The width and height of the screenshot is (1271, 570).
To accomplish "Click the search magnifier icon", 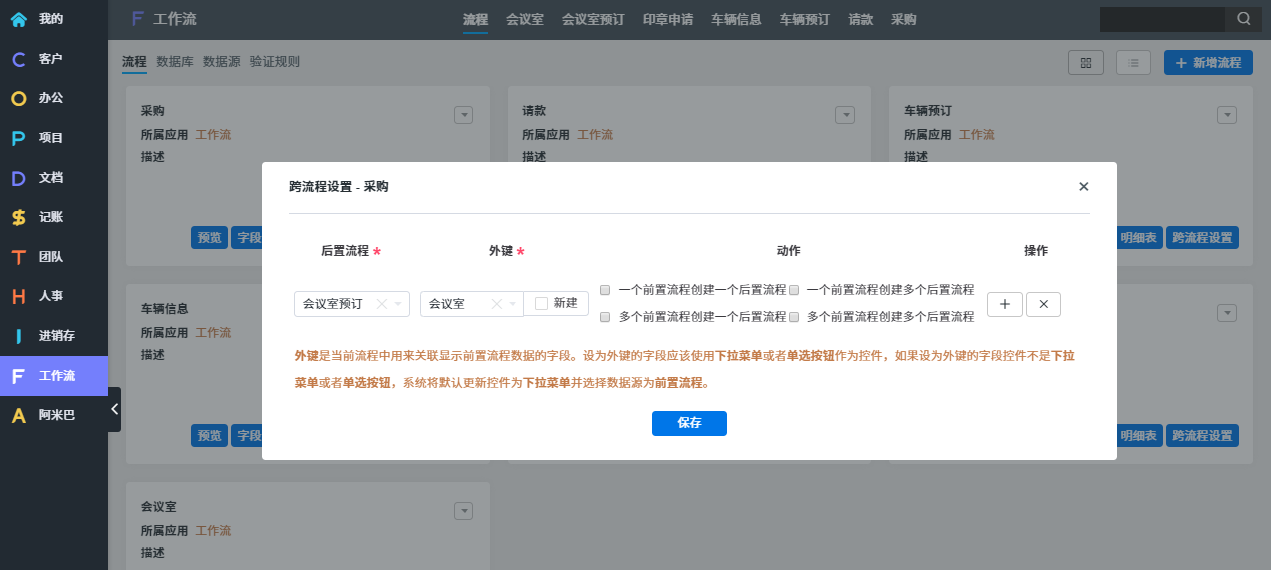I will point(1243,19).
